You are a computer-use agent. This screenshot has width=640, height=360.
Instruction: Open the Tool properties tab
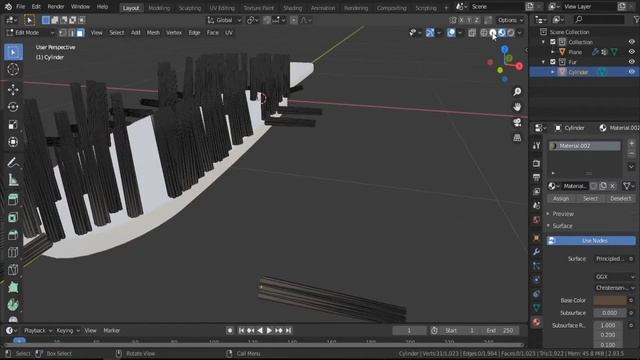(x=536, y=146)
